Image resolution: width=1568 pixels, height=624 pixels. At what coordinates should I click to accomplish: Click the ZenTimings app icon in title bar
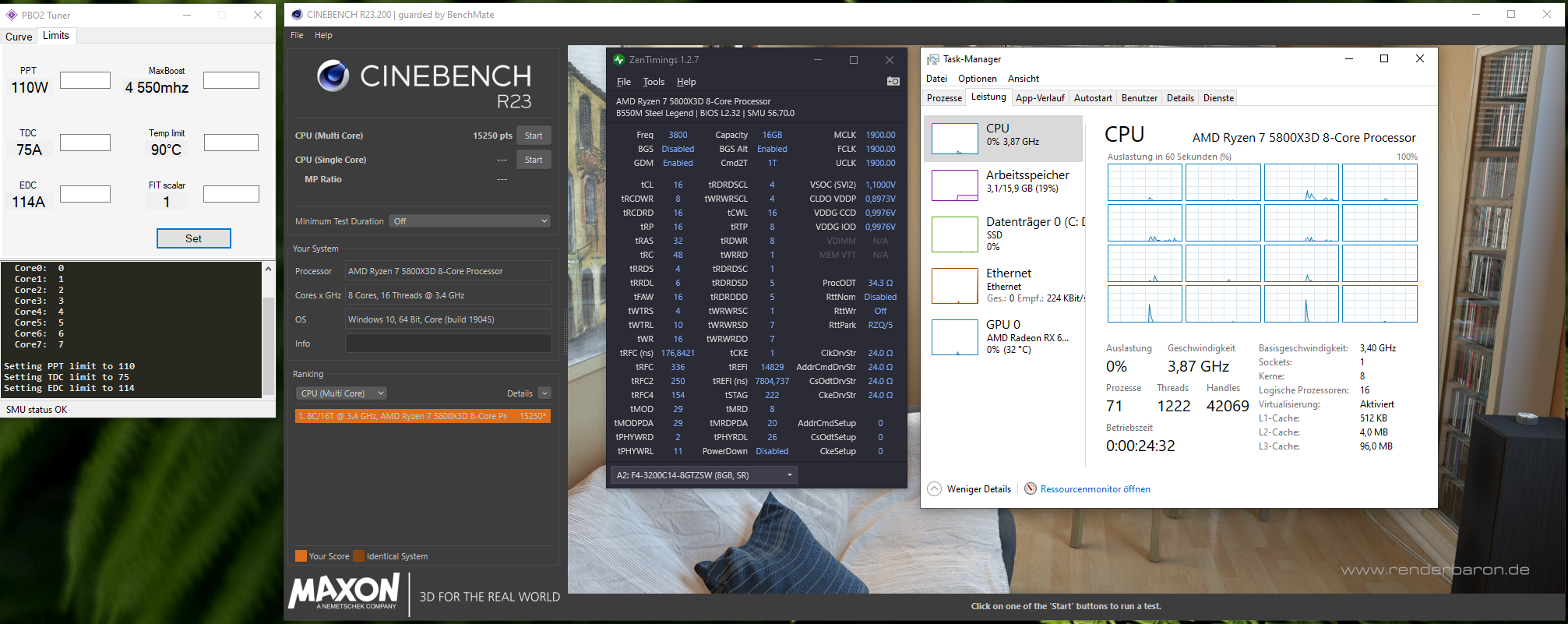coord(619,60)
